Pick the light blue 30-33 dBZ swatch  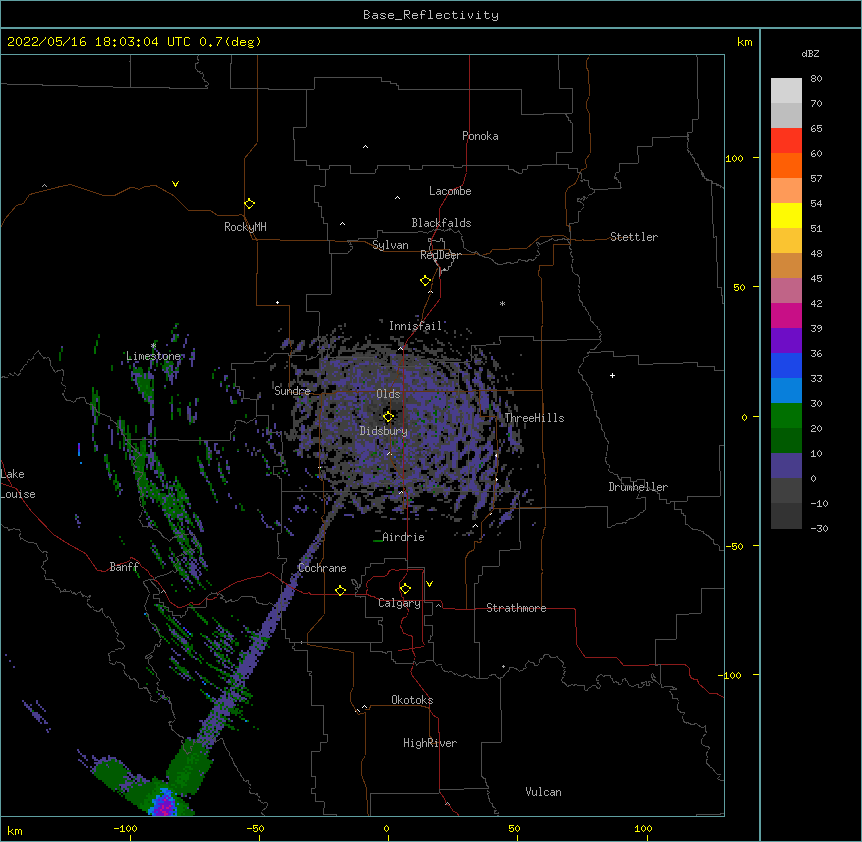point(786,391)
